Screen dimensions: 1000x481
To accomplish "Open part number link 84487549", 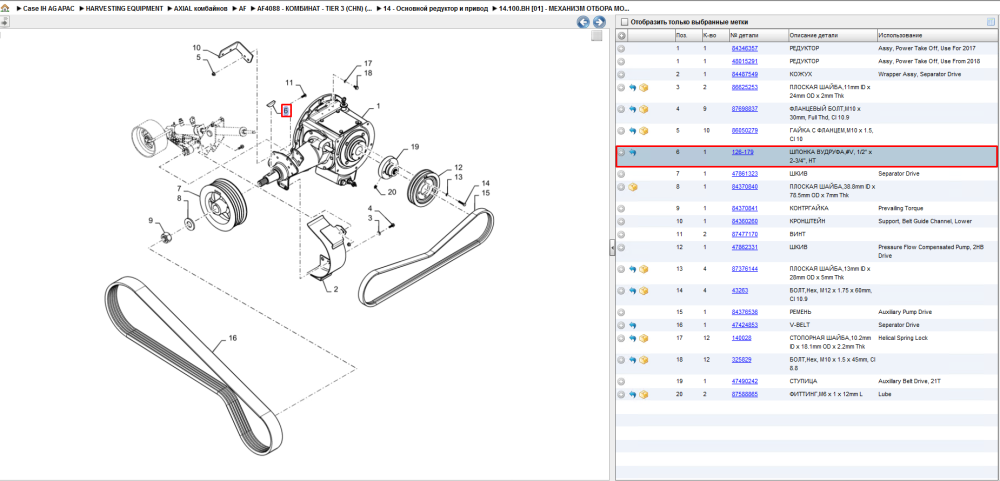I will [744, 75].
